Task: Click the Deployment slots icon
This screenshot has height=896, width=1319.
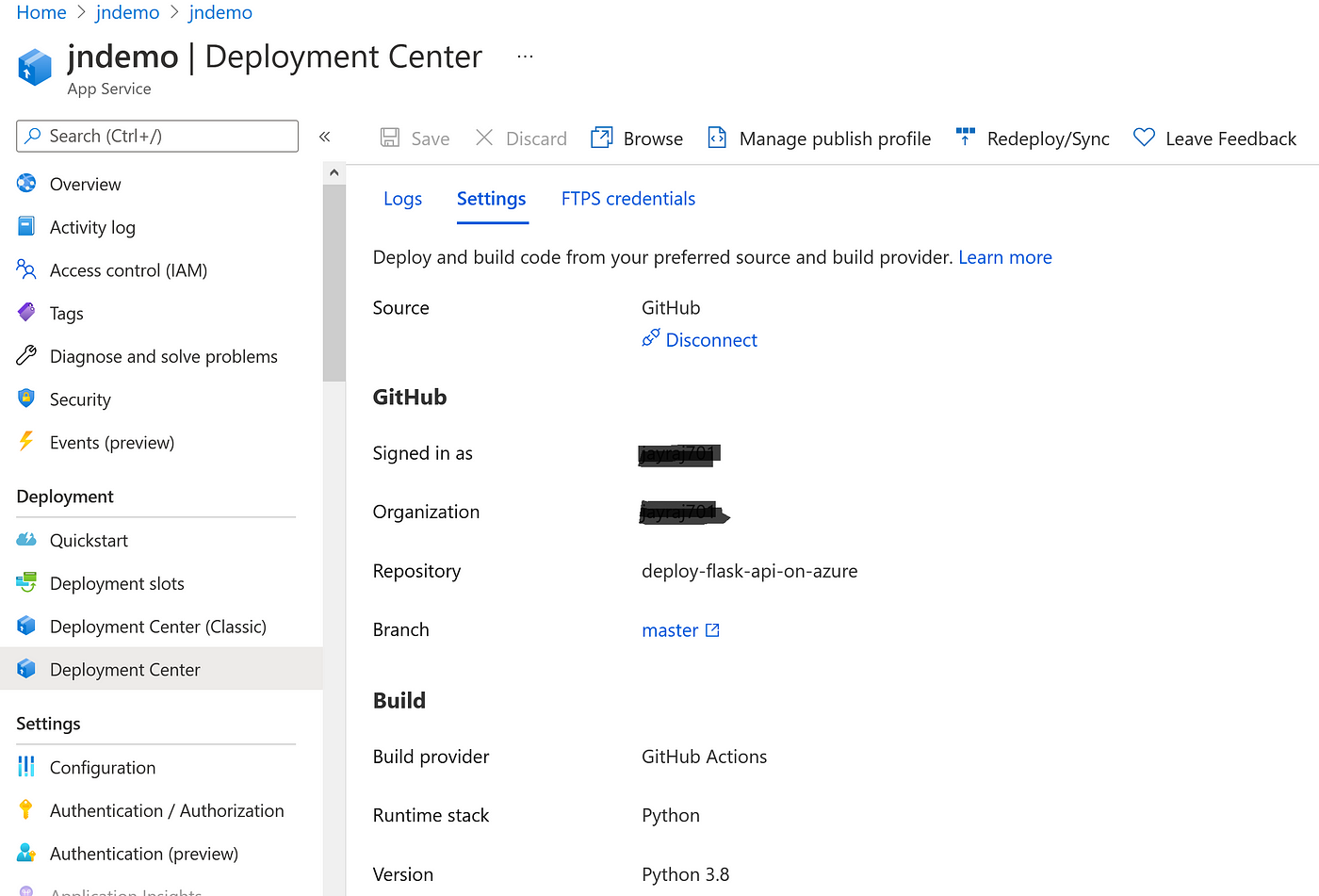Action: (26, 582)
